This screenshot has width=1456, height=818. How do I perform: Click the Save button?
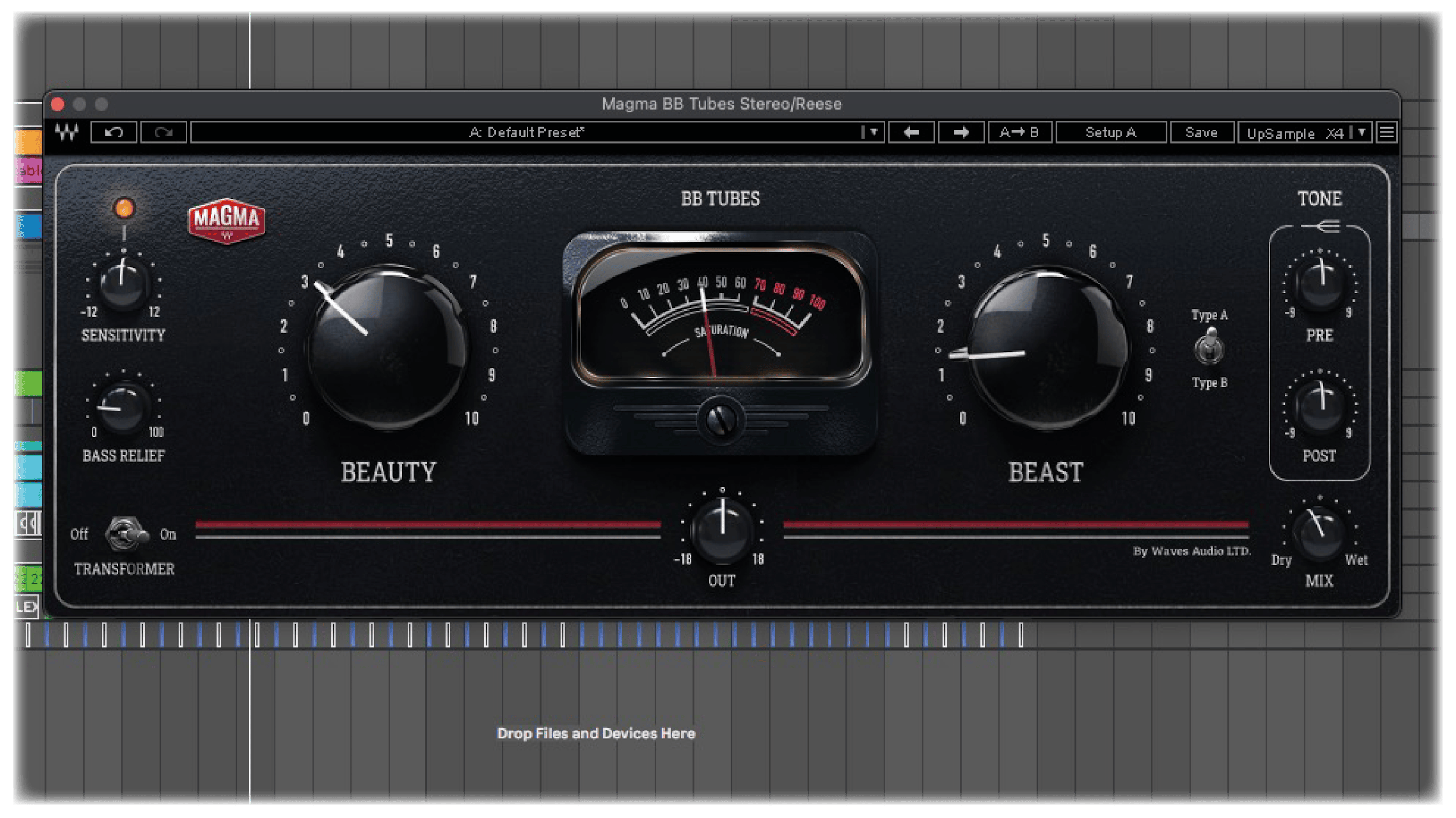tap(1201, 132)
